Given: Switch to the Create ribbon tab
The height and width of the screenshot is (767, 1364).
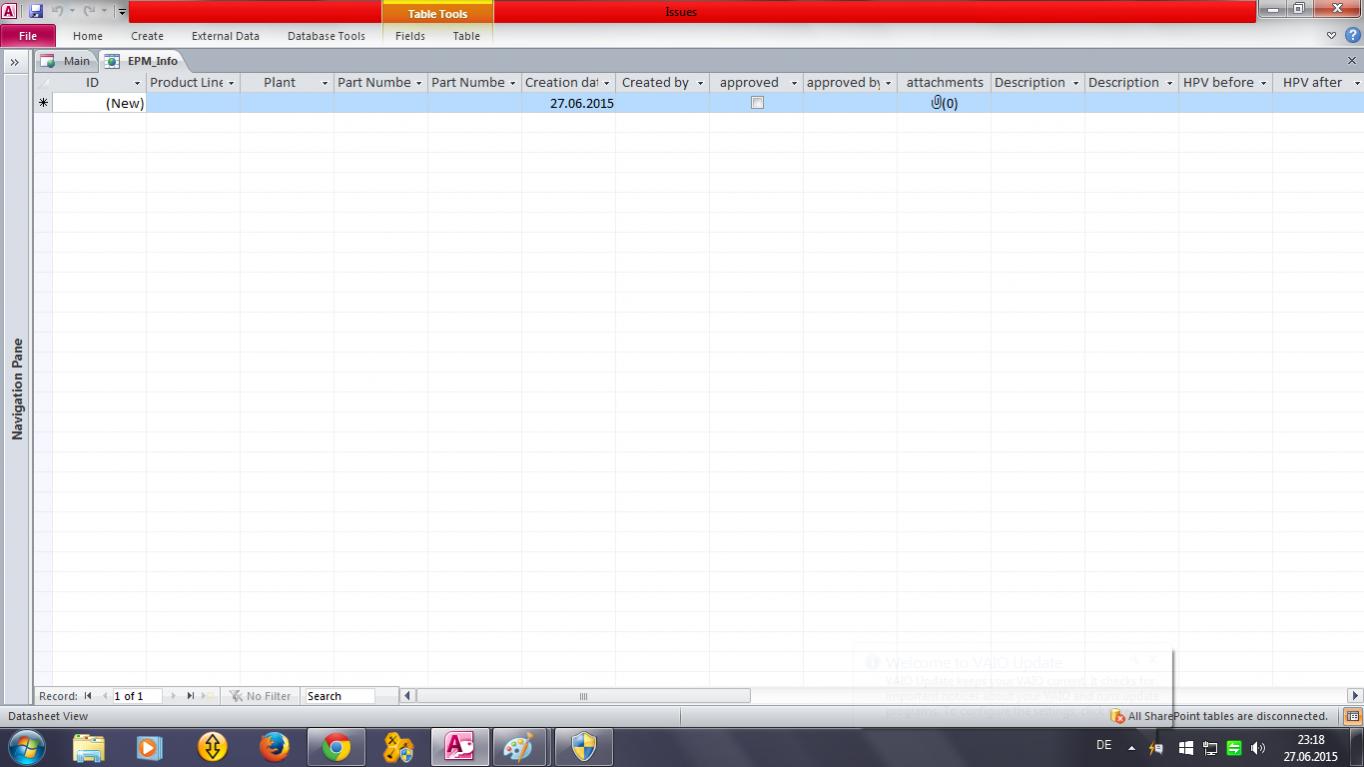Looking at the screenshot, I should 147,36.
